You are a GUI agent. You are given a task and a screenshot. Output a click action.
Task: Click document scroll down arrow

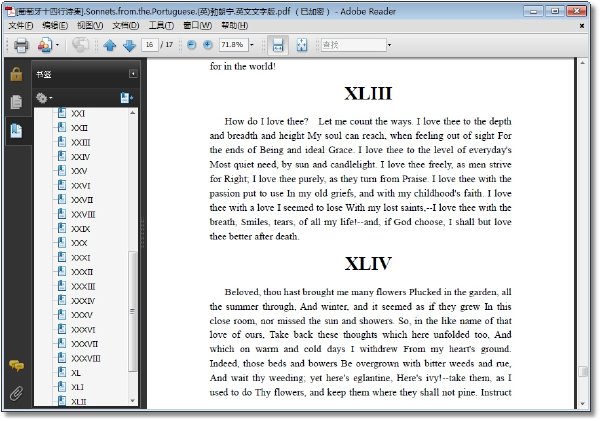click(x=582, y=404)
